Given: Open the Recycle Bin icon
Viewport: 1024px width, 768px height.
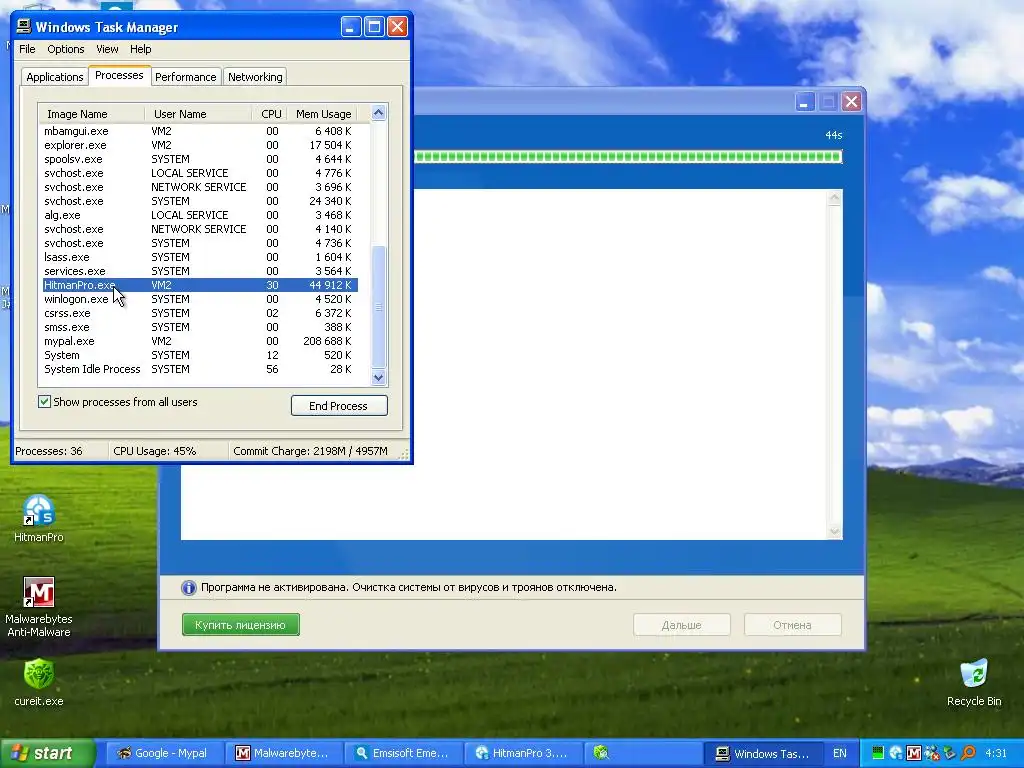Looking at the screenshot, I should point(974,675).
